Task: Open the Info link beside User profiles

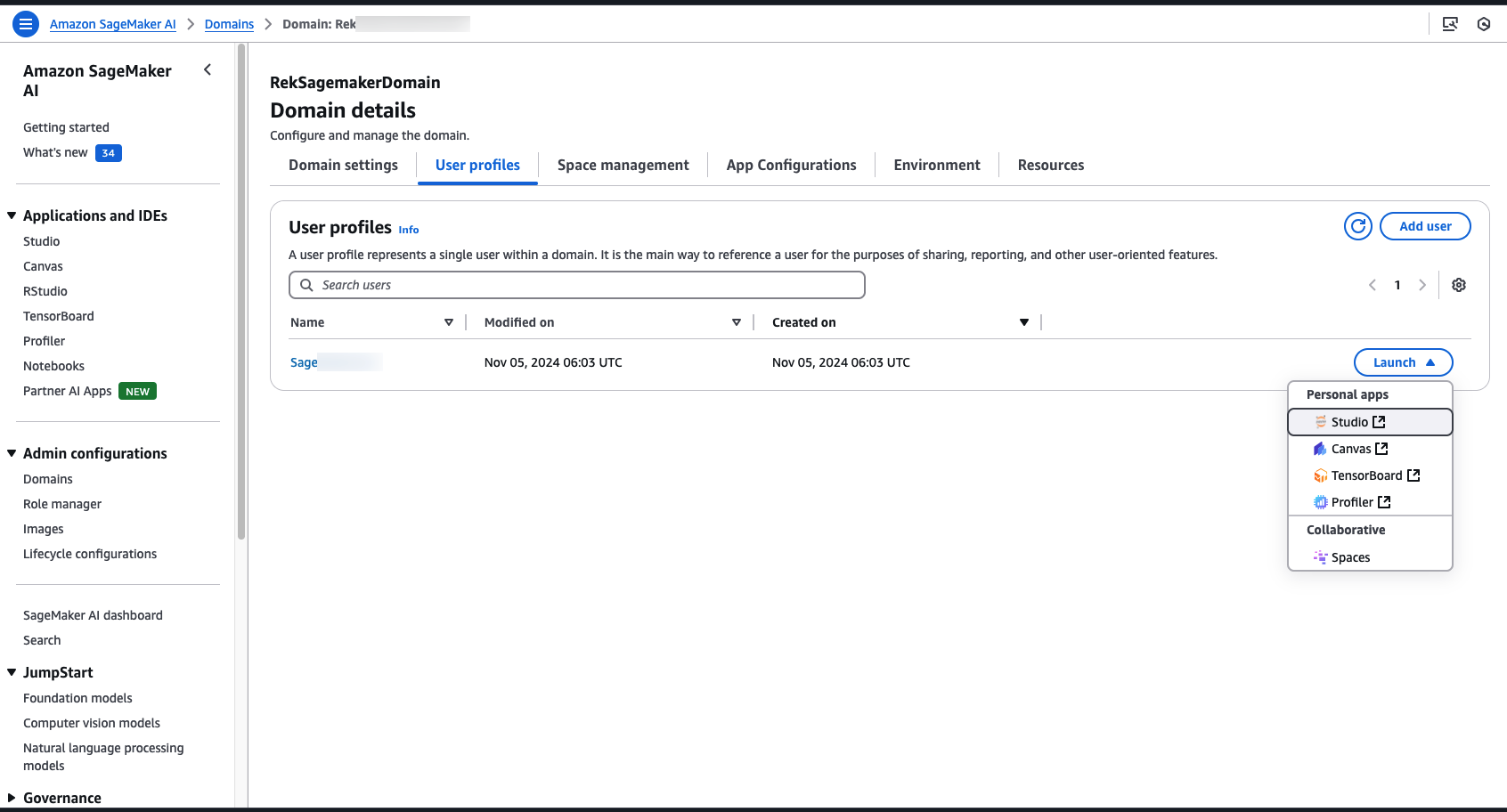Action: point(409,230)
